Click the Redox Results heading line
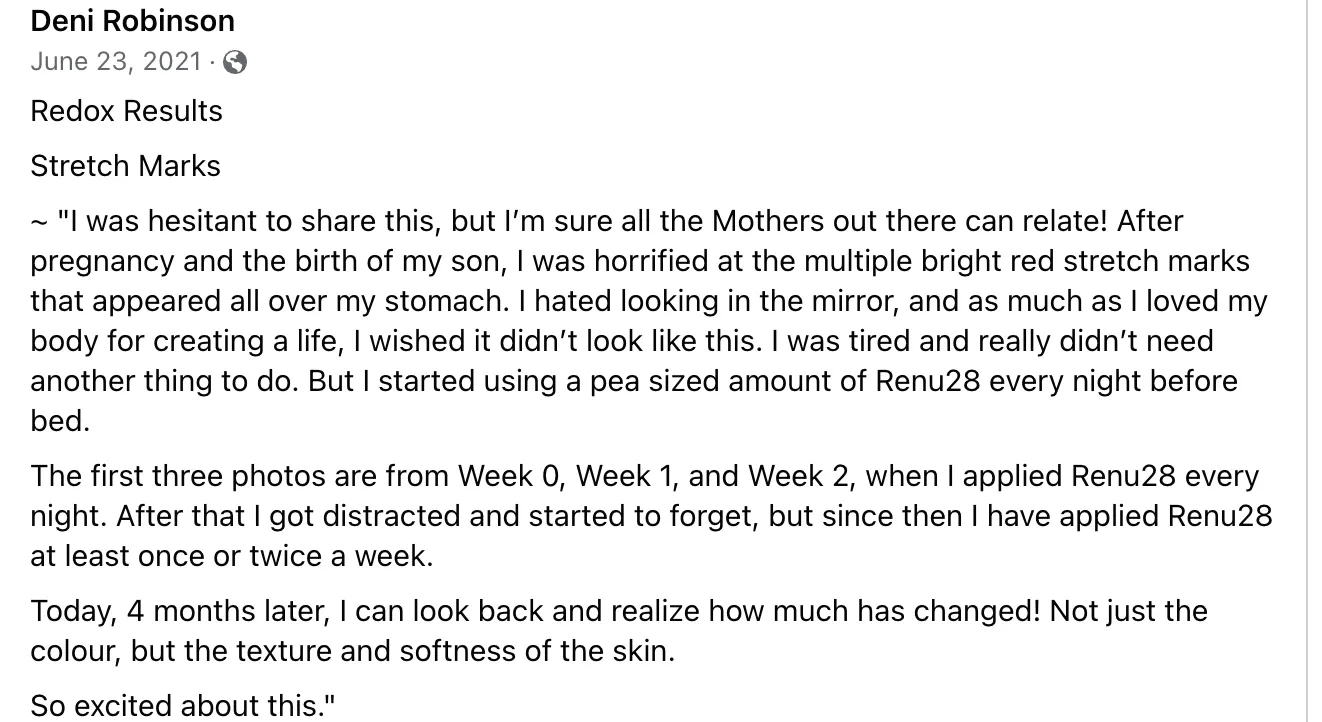The height and width of the screenshot is (722, 1322). point(127,111)
